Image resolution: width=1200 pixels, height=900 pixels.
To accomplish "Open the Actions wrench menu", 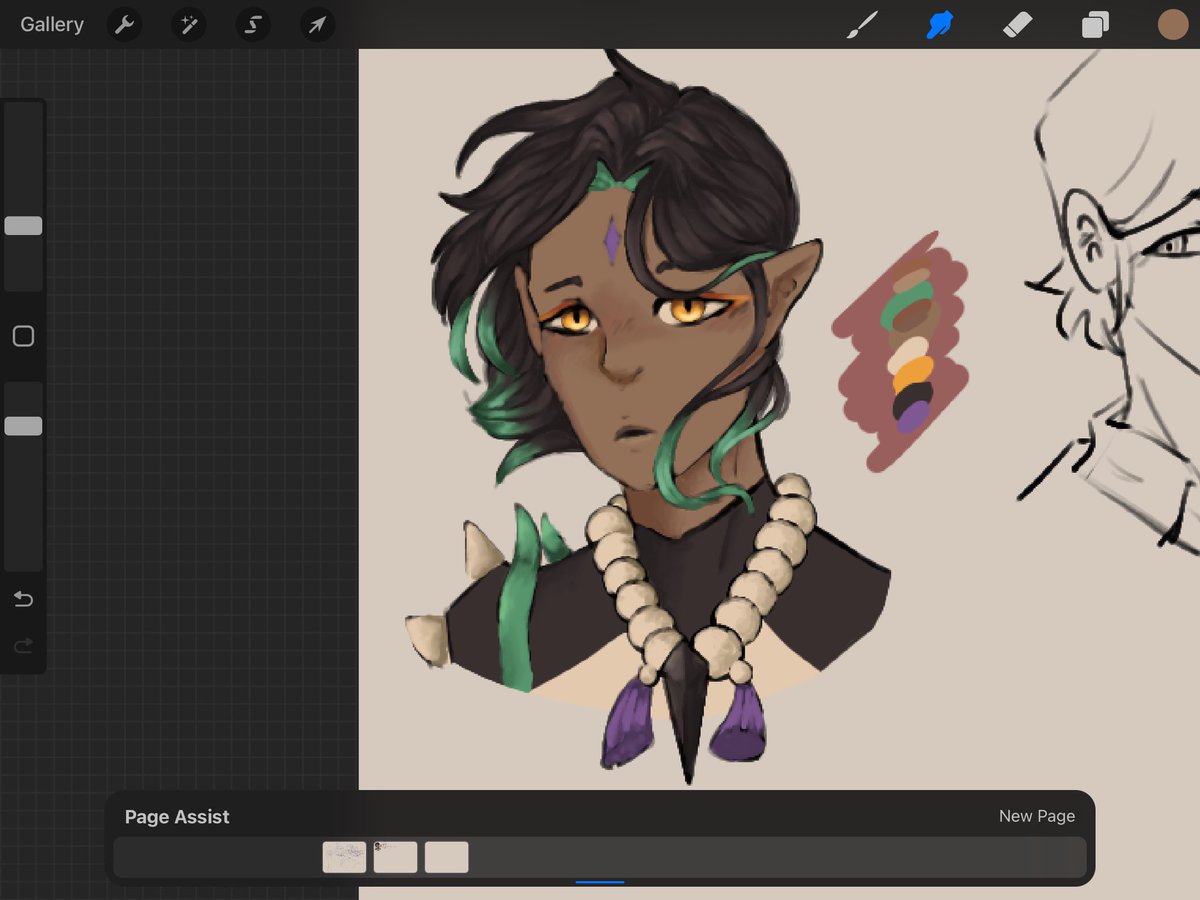I will (x=125, y=24).
